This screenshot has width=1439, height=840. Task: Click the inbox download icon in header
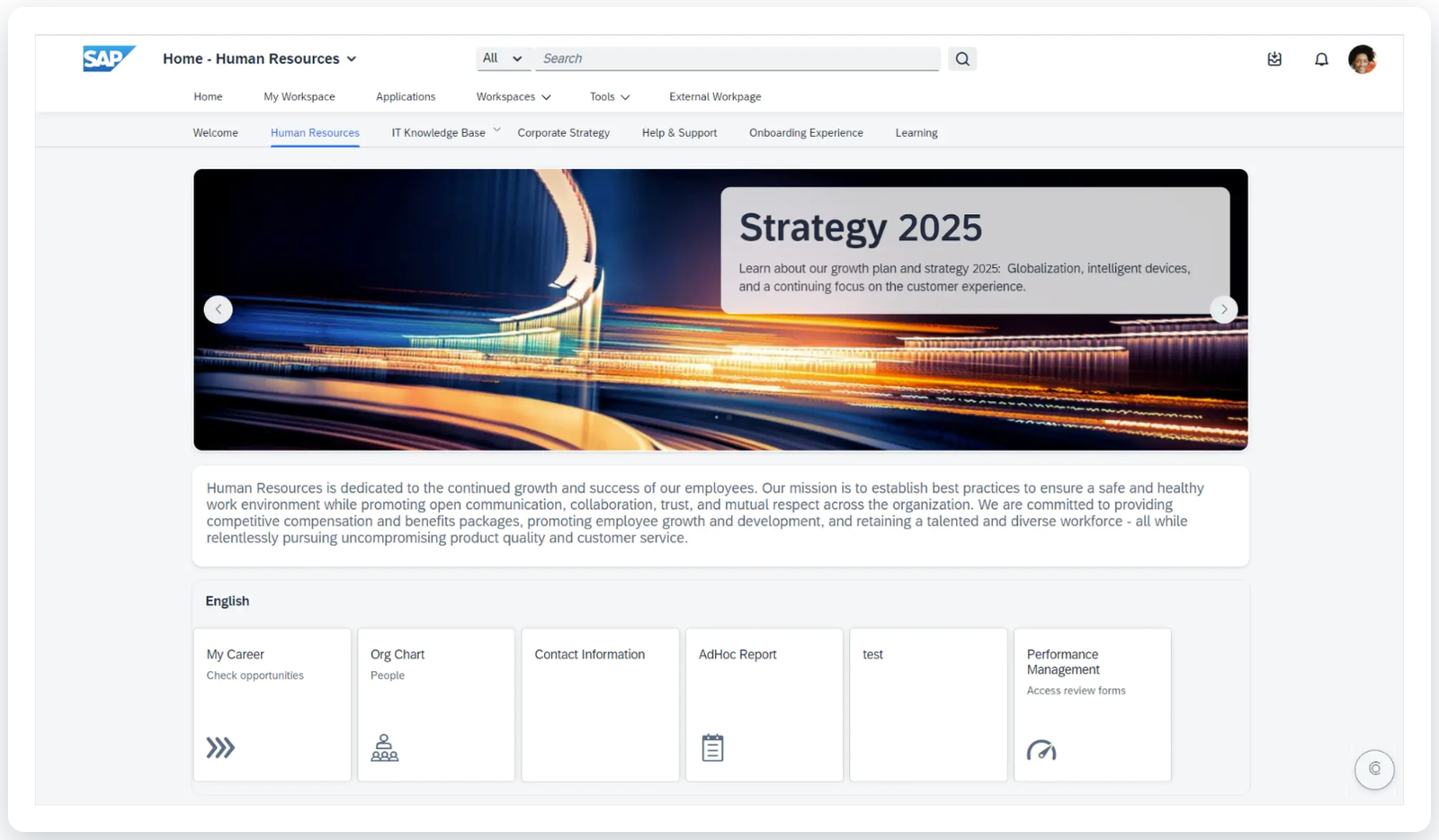1274,59
